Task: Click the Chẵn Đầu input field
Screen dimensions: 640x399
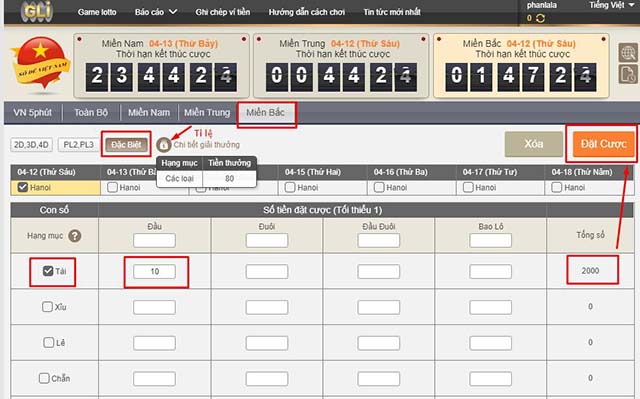Action: 154,379
